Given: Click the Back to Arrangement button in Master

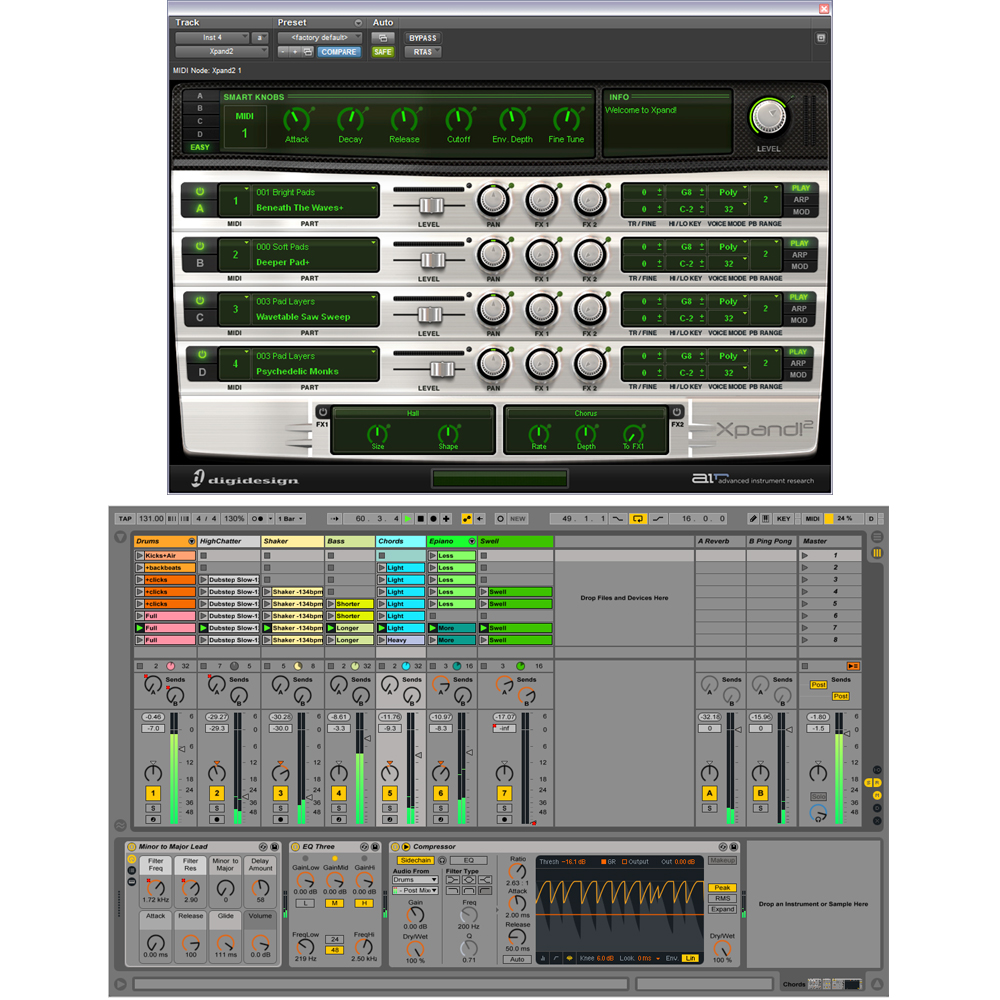Looking at the screenshot, I should click(853, 666).
